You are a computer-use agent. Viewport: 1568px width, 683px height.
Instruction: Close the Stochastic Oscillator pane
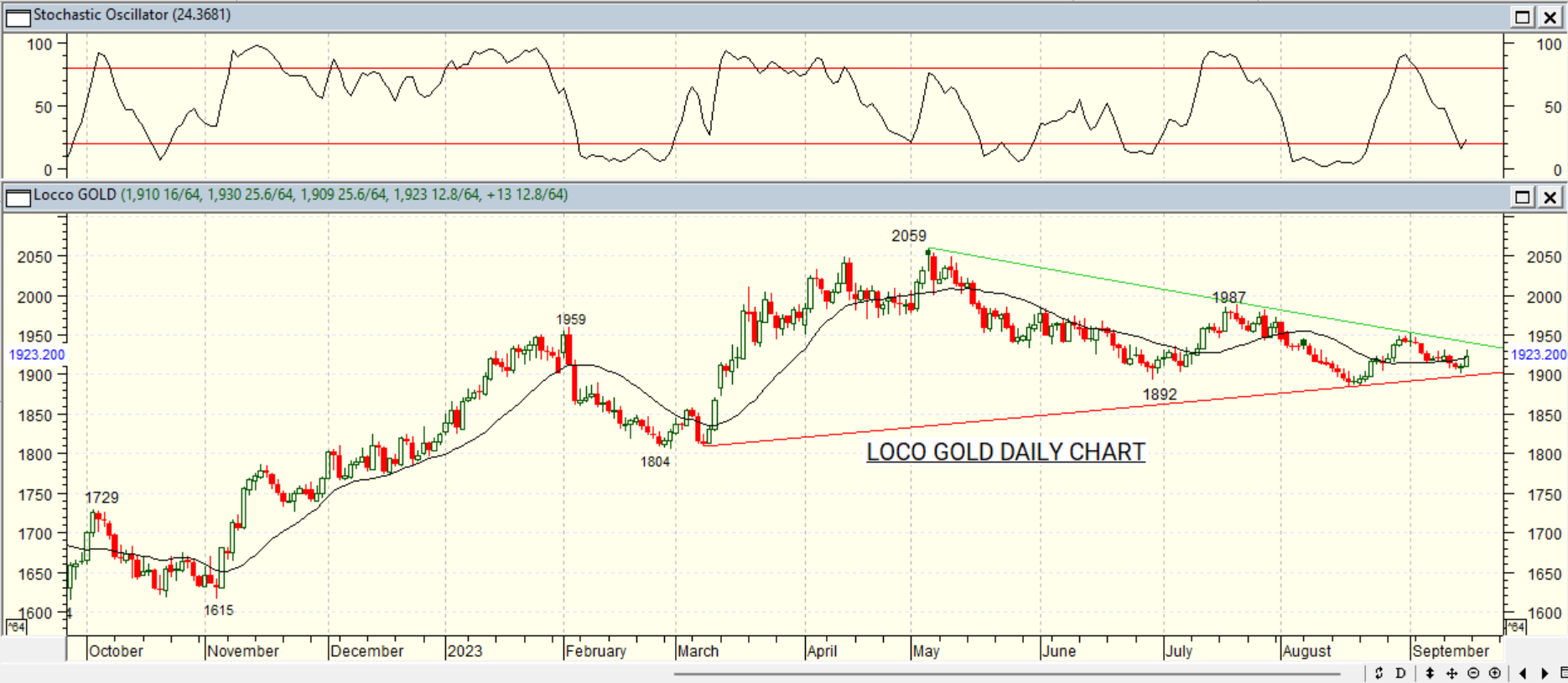pos(1550,17)
